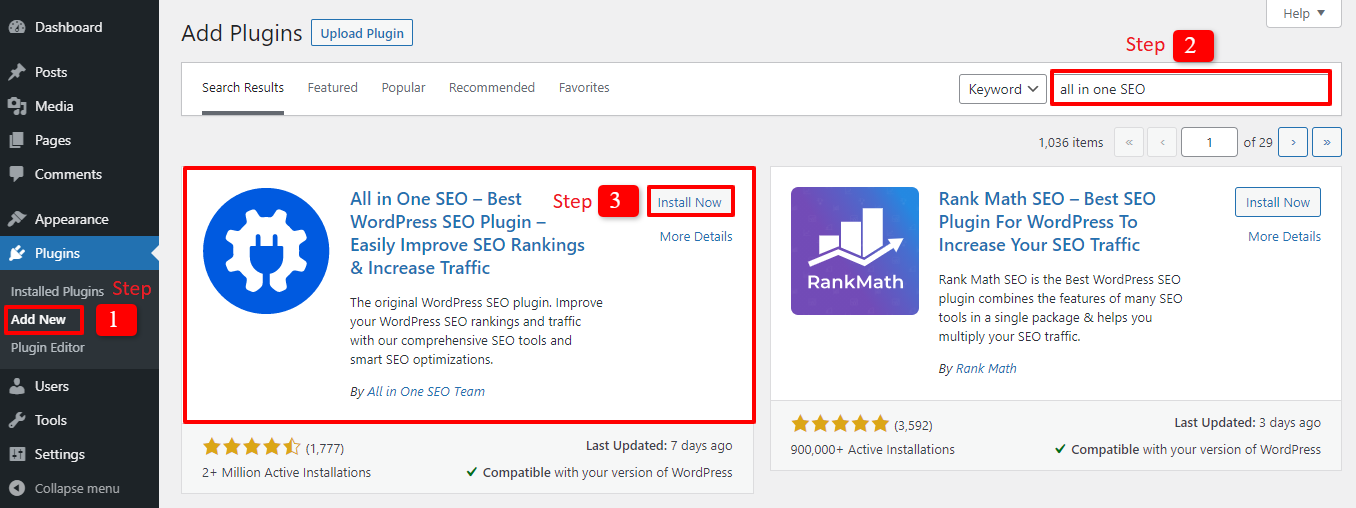The height and width of the screenshot is (508, 1356).
Task: Click the Tools wrench icon
Action: pyautogui.click(x=17, y=420)
